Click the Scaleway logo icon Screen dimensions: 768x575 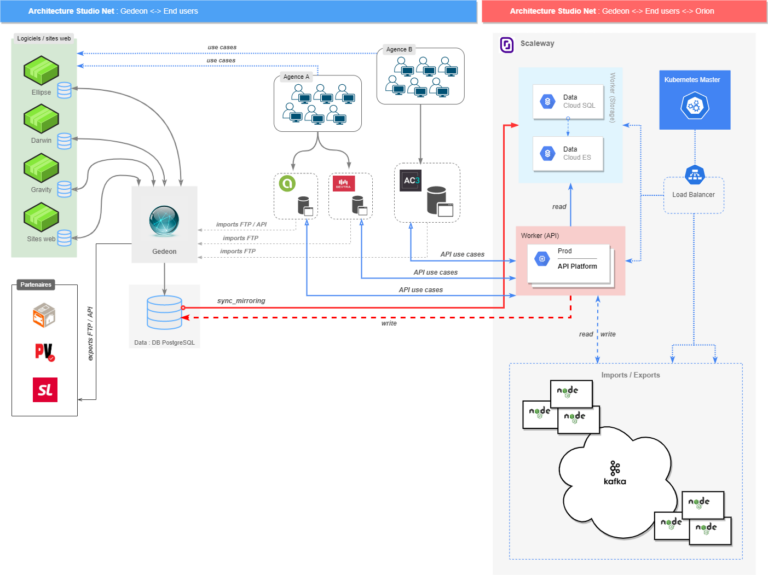coord(506,45)
